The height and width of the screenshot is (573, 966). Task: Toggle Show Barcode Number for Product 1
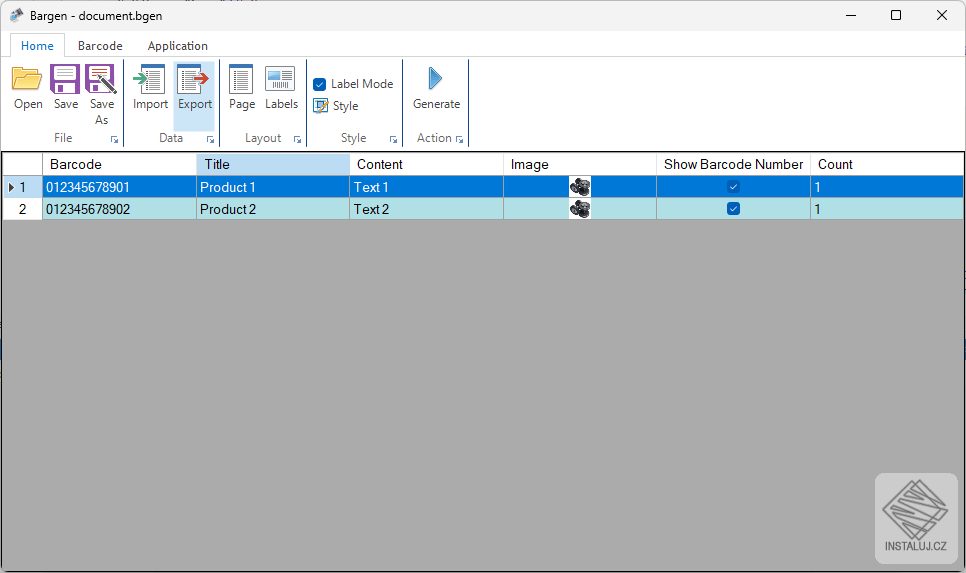click(733, 187)
